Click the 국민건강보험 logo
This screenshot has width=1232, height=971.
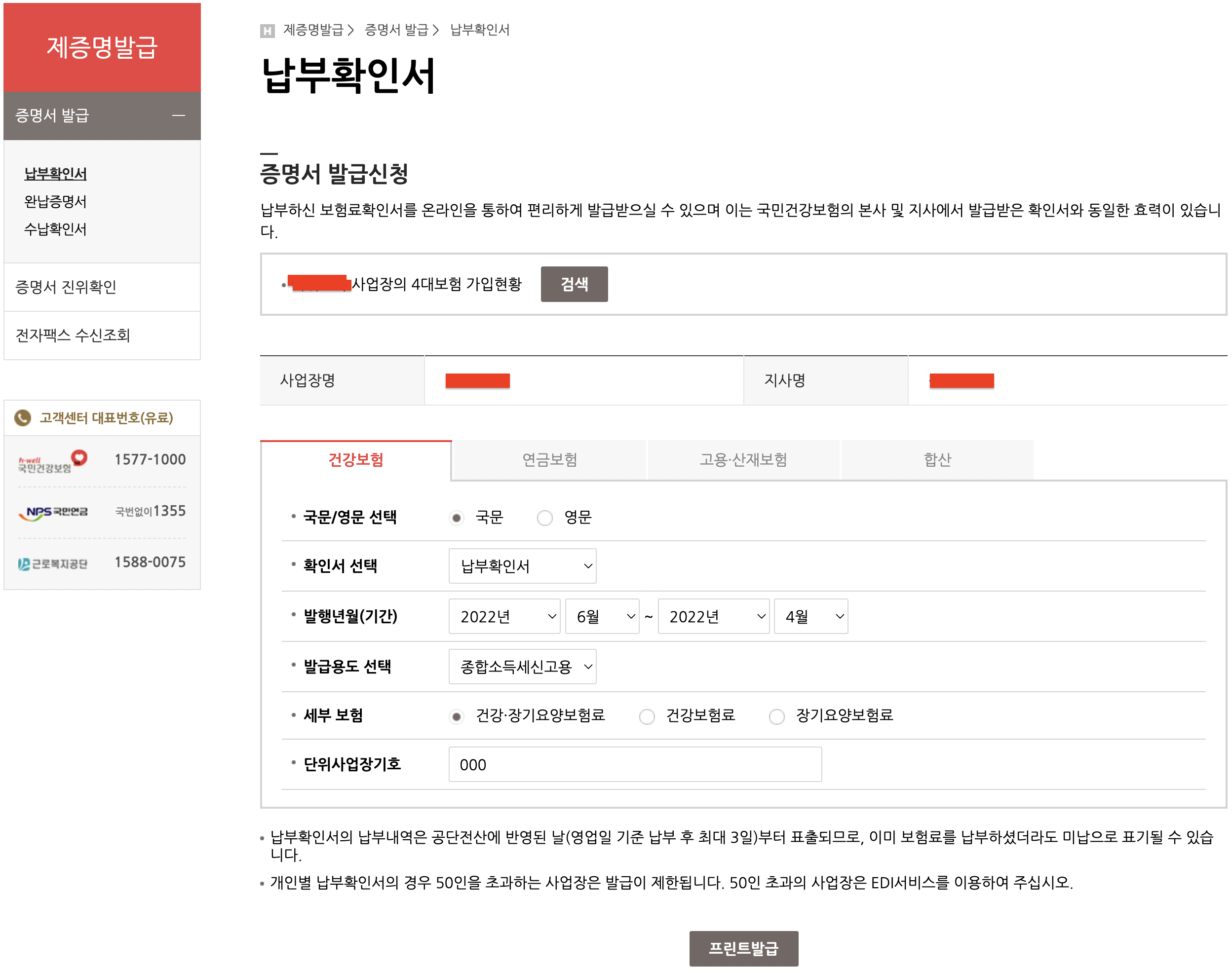tap(52, 460)
